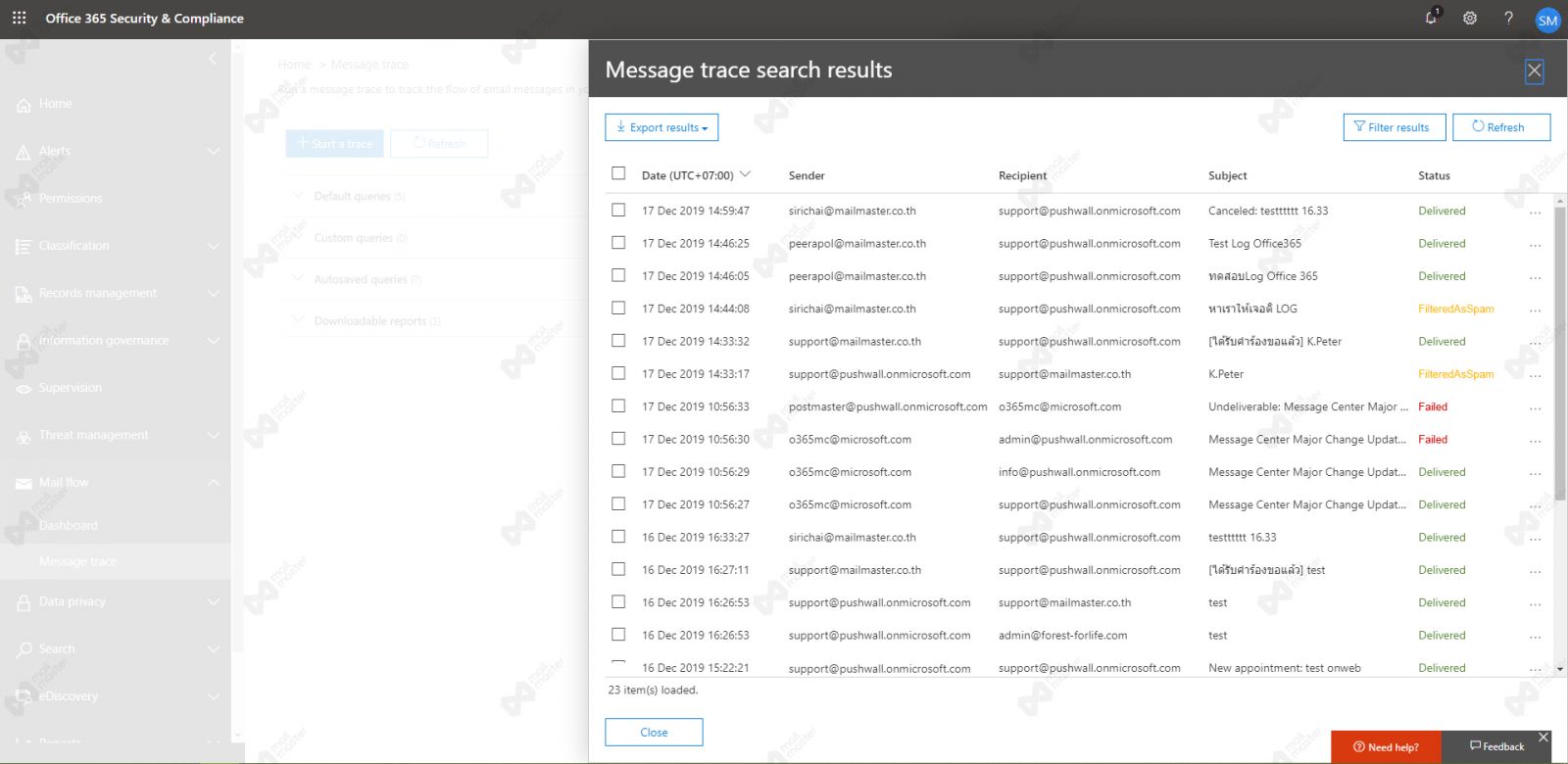Expand the Alerts section chevron
The height and width of the screenshot is (764, 1568).
tap(214, 152)
